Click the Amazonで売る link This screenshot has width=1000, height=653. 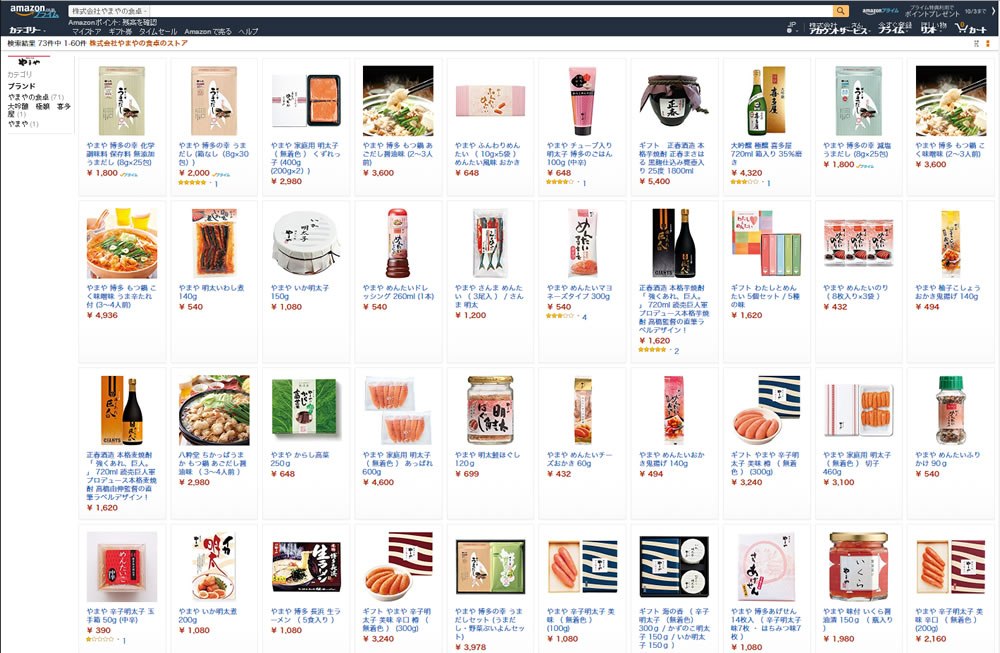(208, 31)
